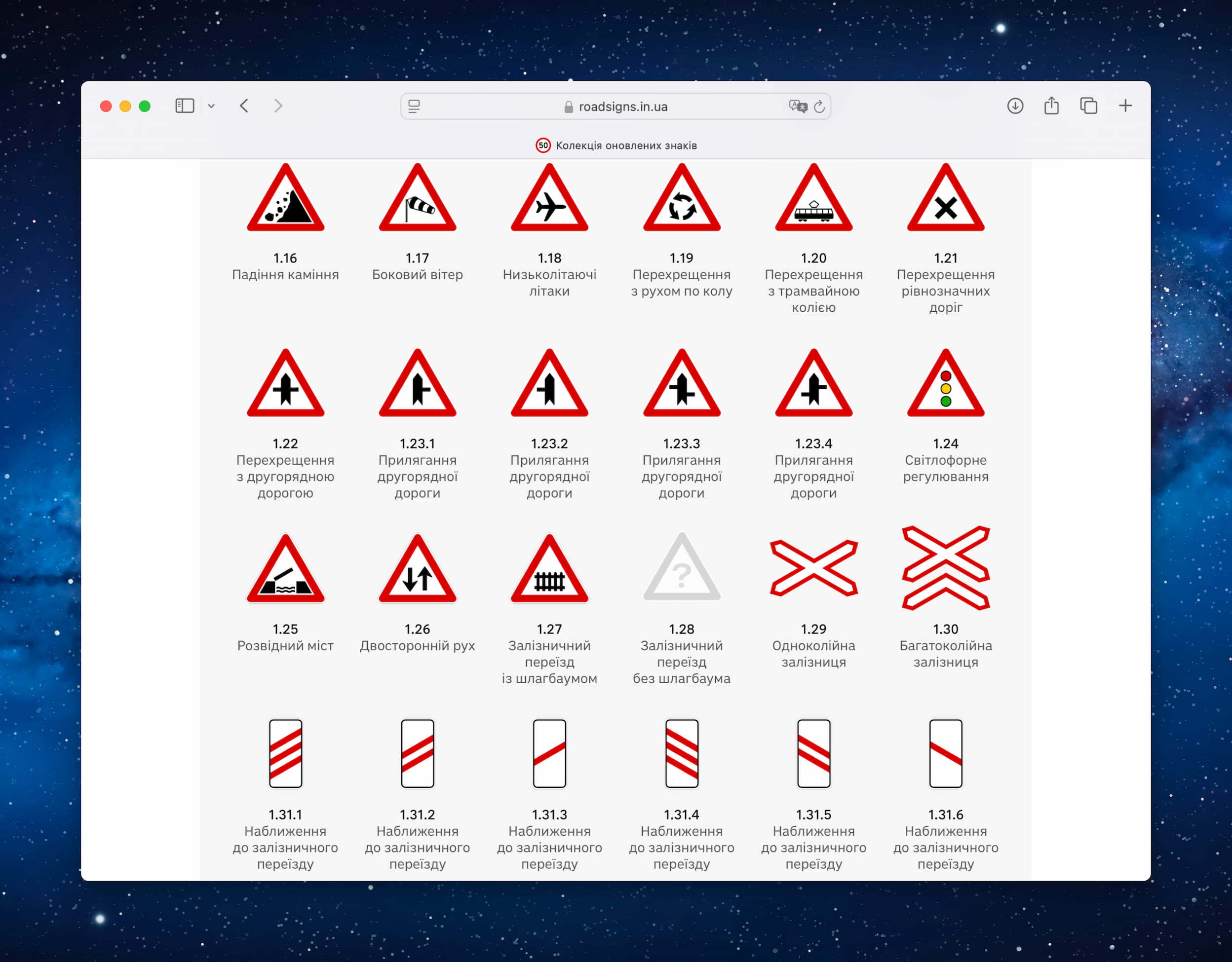
Task: Select the 1.23.1 side road sign
Action: [418, 383]
